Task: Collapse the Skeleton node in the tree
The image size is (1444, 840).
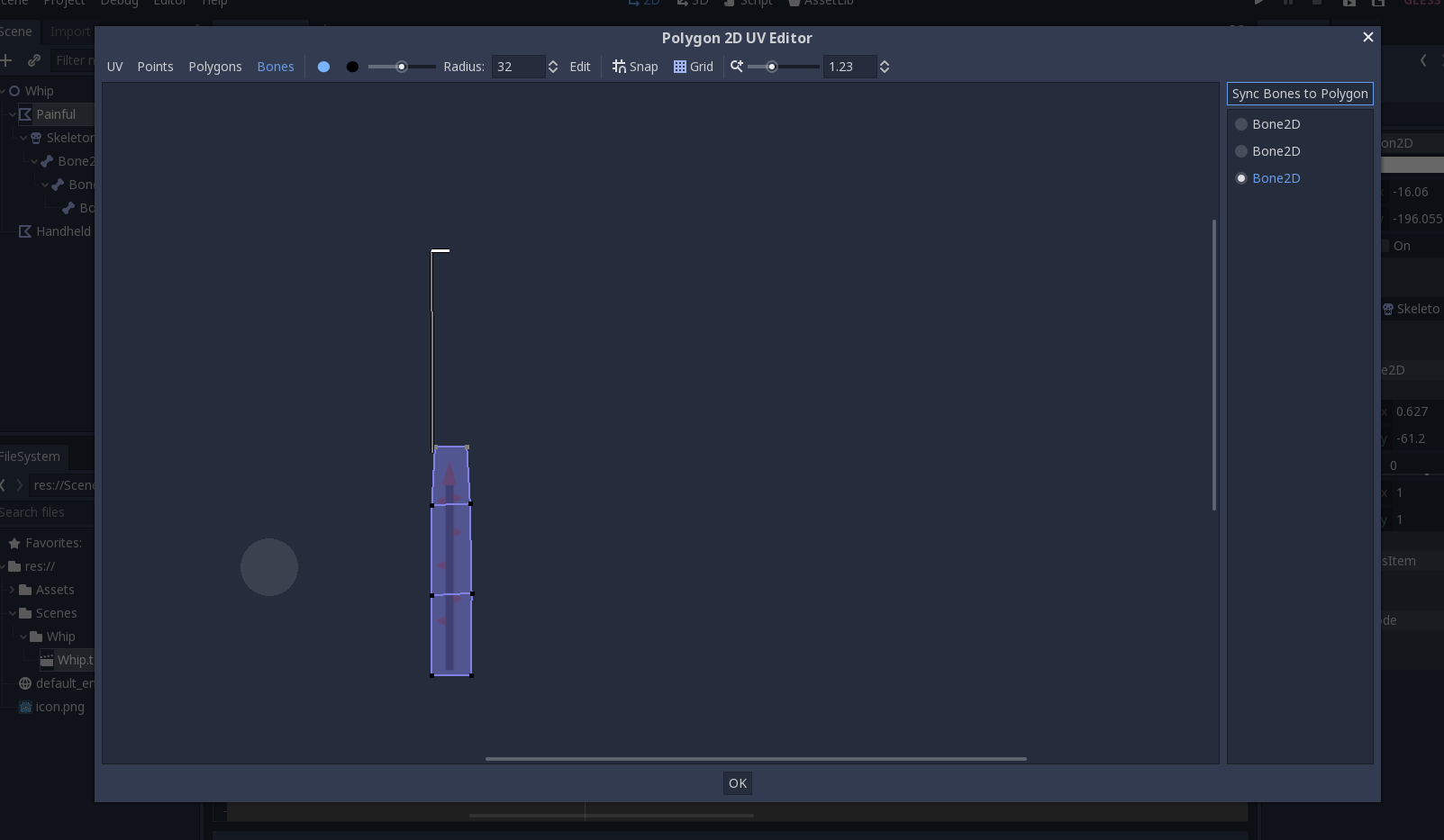Action: 23,137
